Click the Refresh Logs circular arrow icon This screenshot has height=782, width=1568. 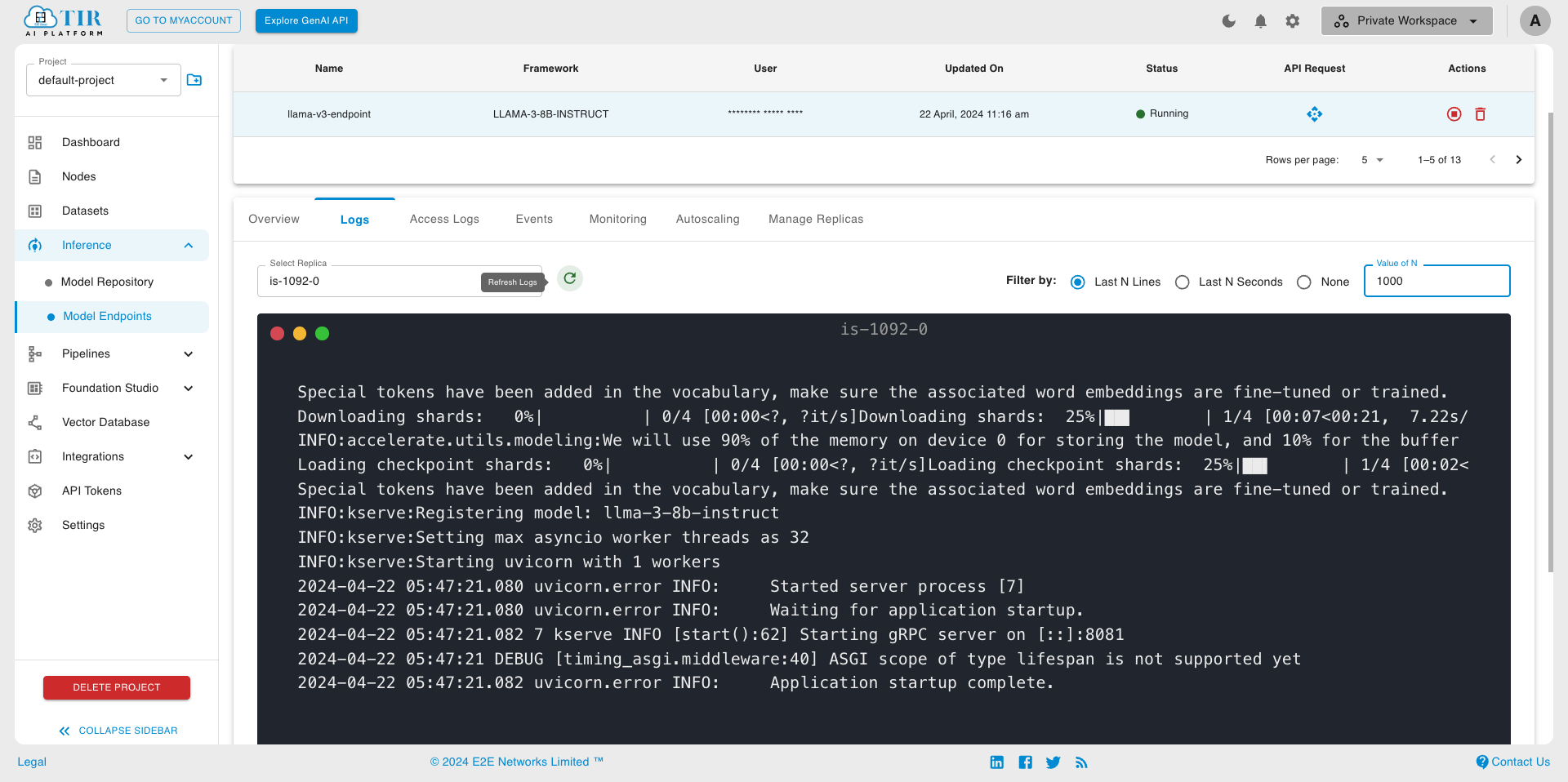pyautogui.click(x=570, y=278)
